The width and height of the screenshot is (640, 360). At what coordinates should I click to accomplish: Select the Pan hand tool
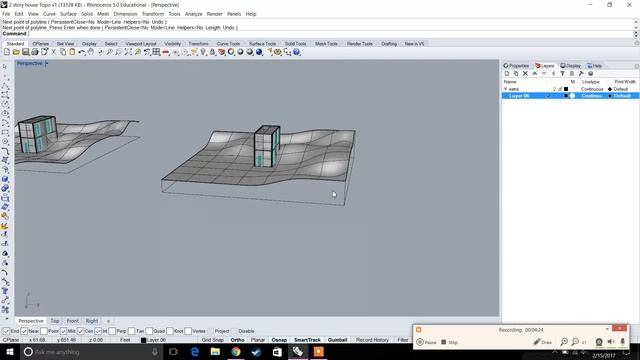pyautogui.click(x=91, y=52)
